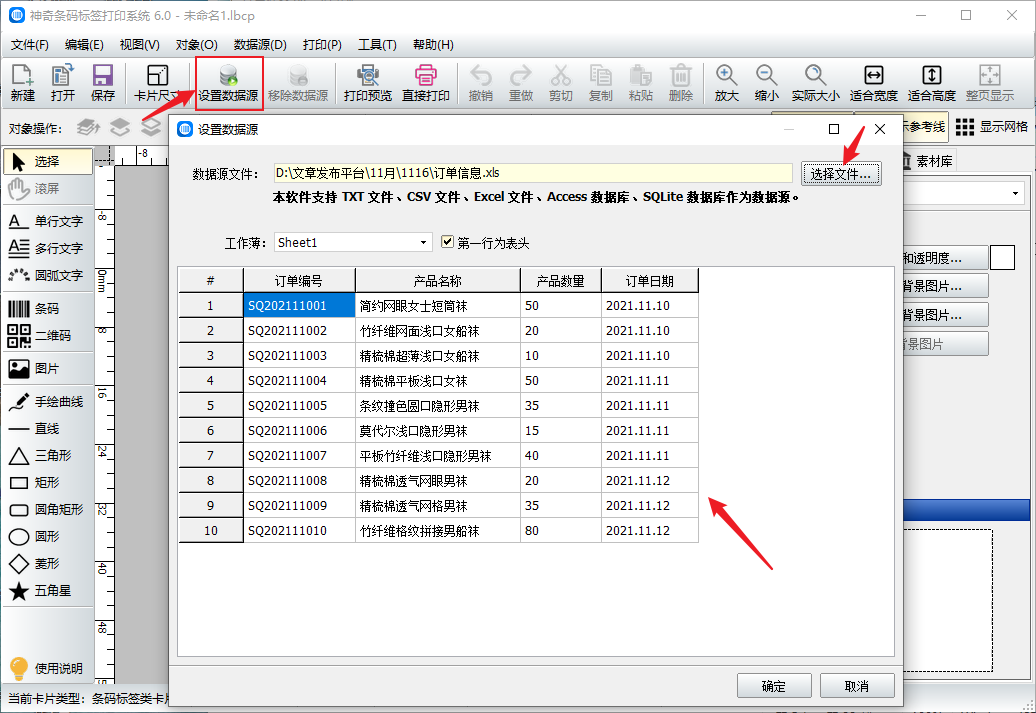This screenshot has width=1036, height=713.
Task: Open the 工具(T) menu
Action: (377, 45)
